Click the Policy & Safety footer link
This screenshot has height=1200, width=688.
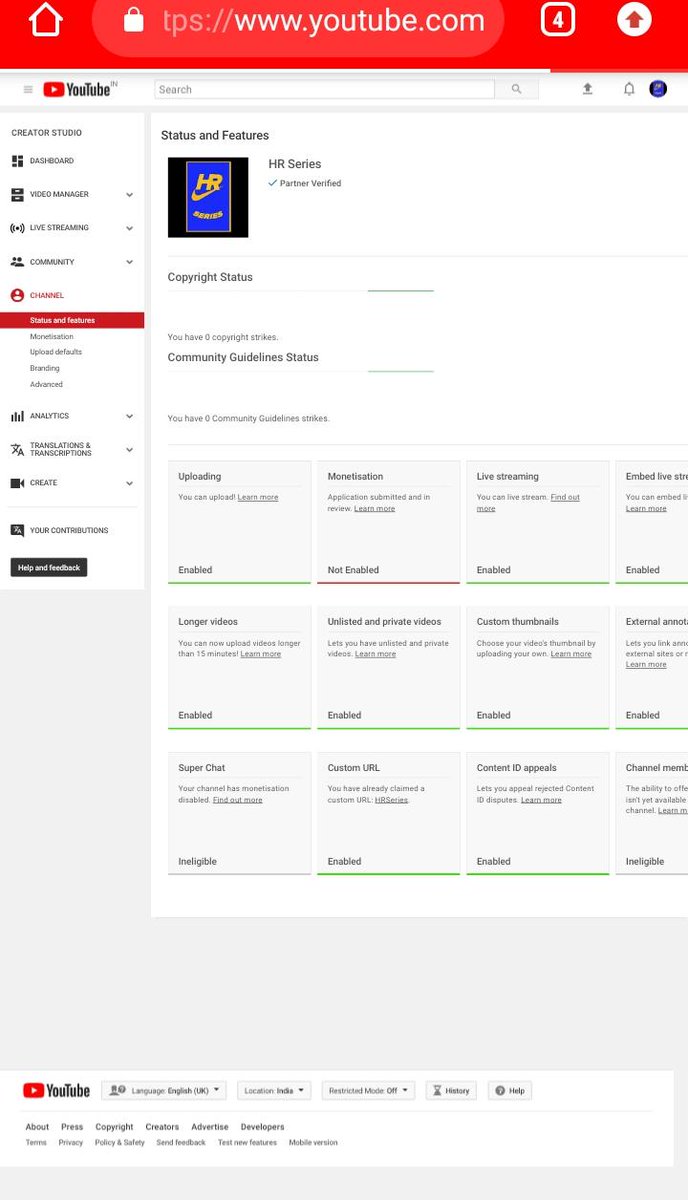coord(120,1143)
